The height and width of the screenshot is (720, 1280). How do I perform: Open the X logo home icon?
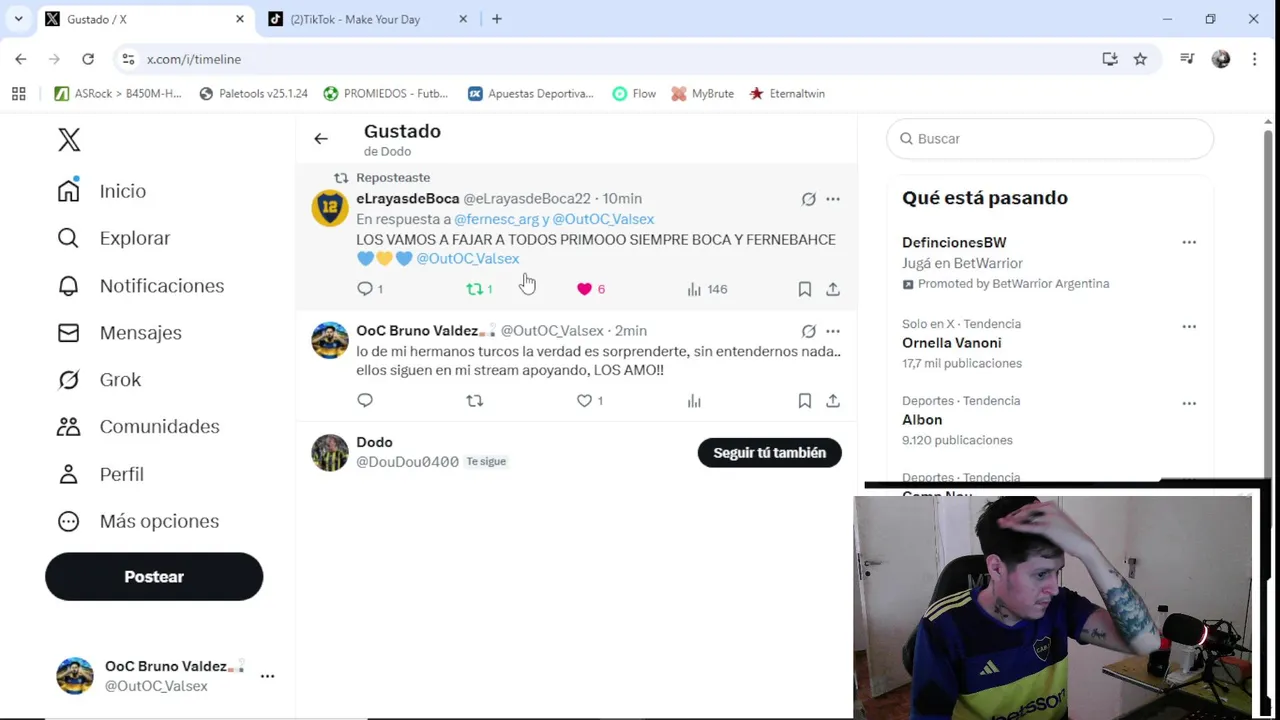pyautogui.click(x=69, y=140)
